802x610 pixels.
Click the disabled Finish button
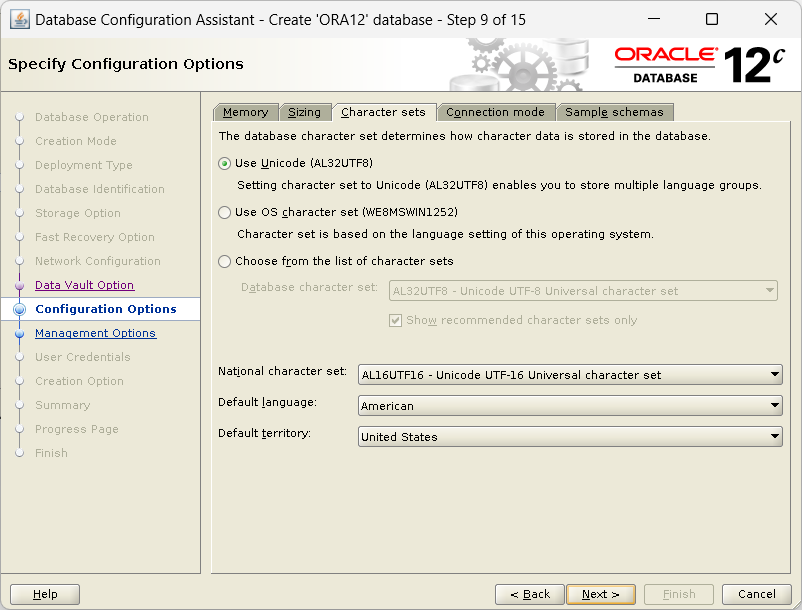pyautogui.click(x=679, y=594)
